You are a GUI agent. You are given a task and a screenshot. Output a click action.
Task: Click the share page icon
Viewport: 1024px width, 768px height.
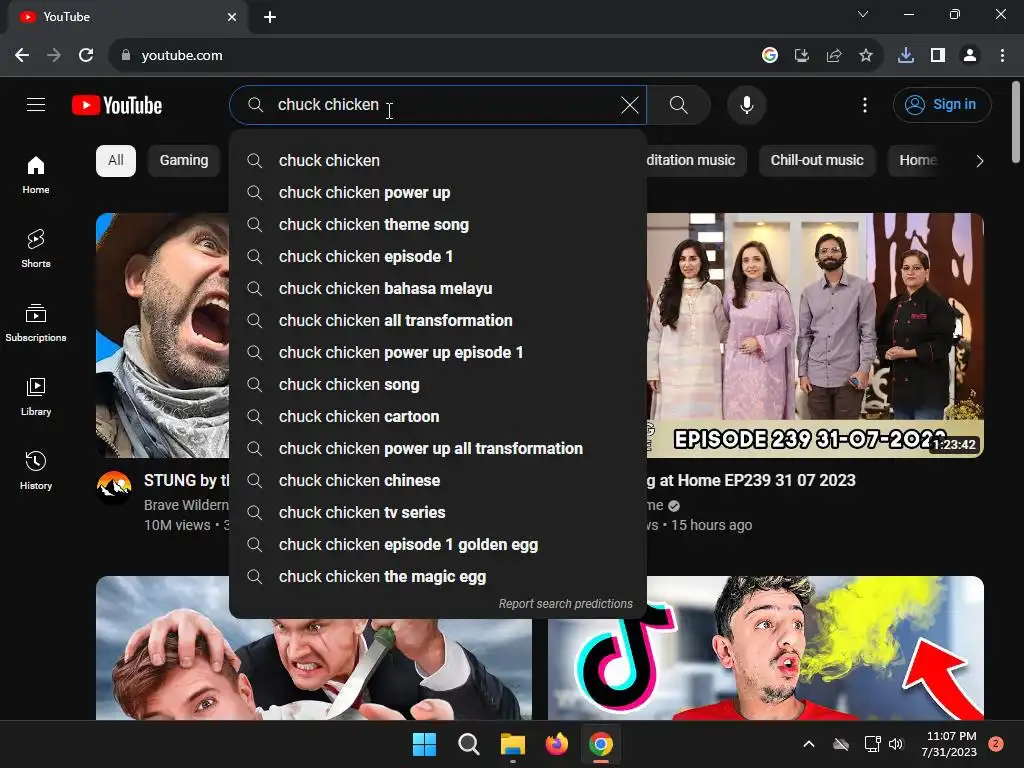[834, 56]
